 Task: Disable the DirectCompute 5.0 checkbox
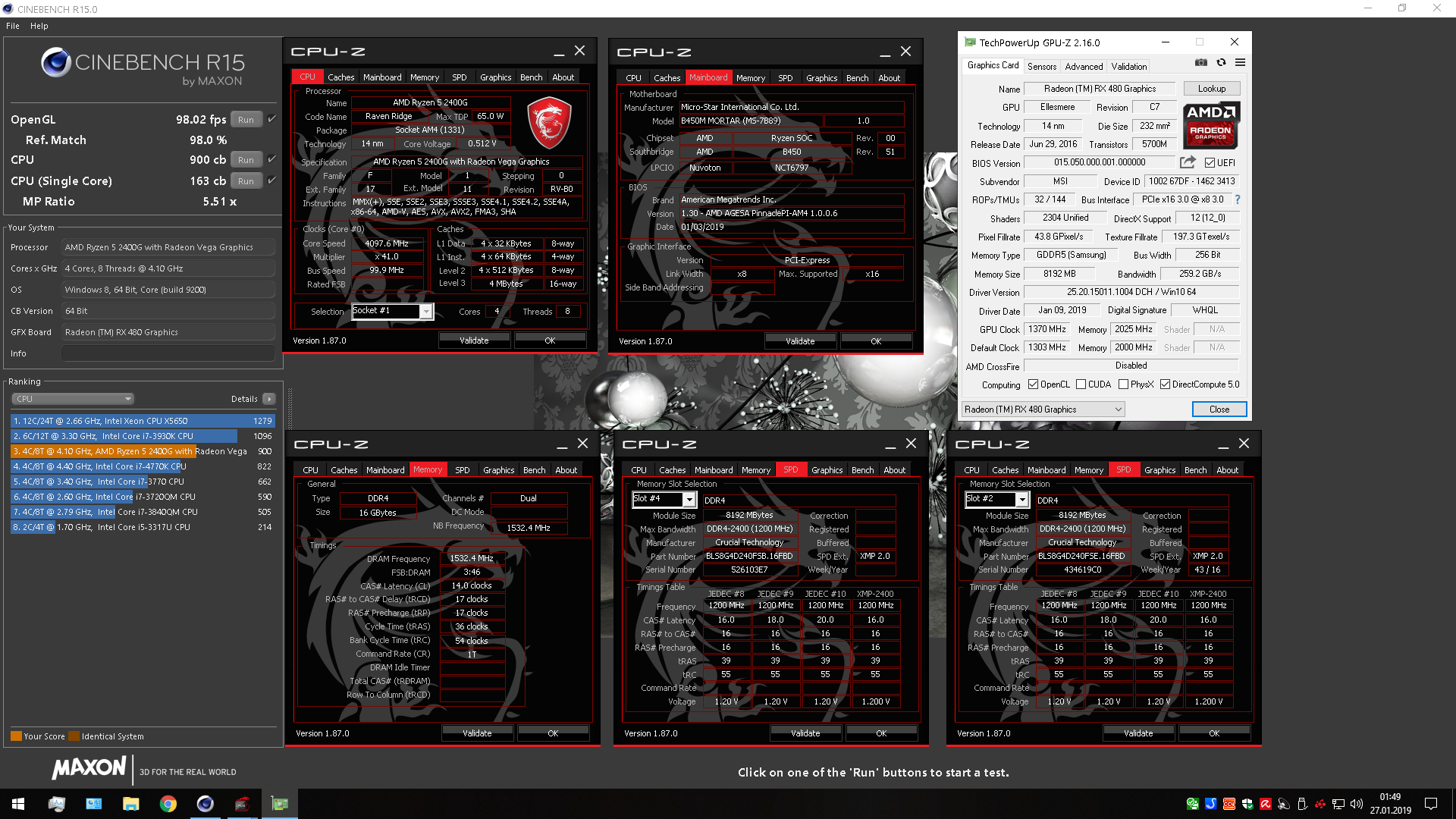1166,384
